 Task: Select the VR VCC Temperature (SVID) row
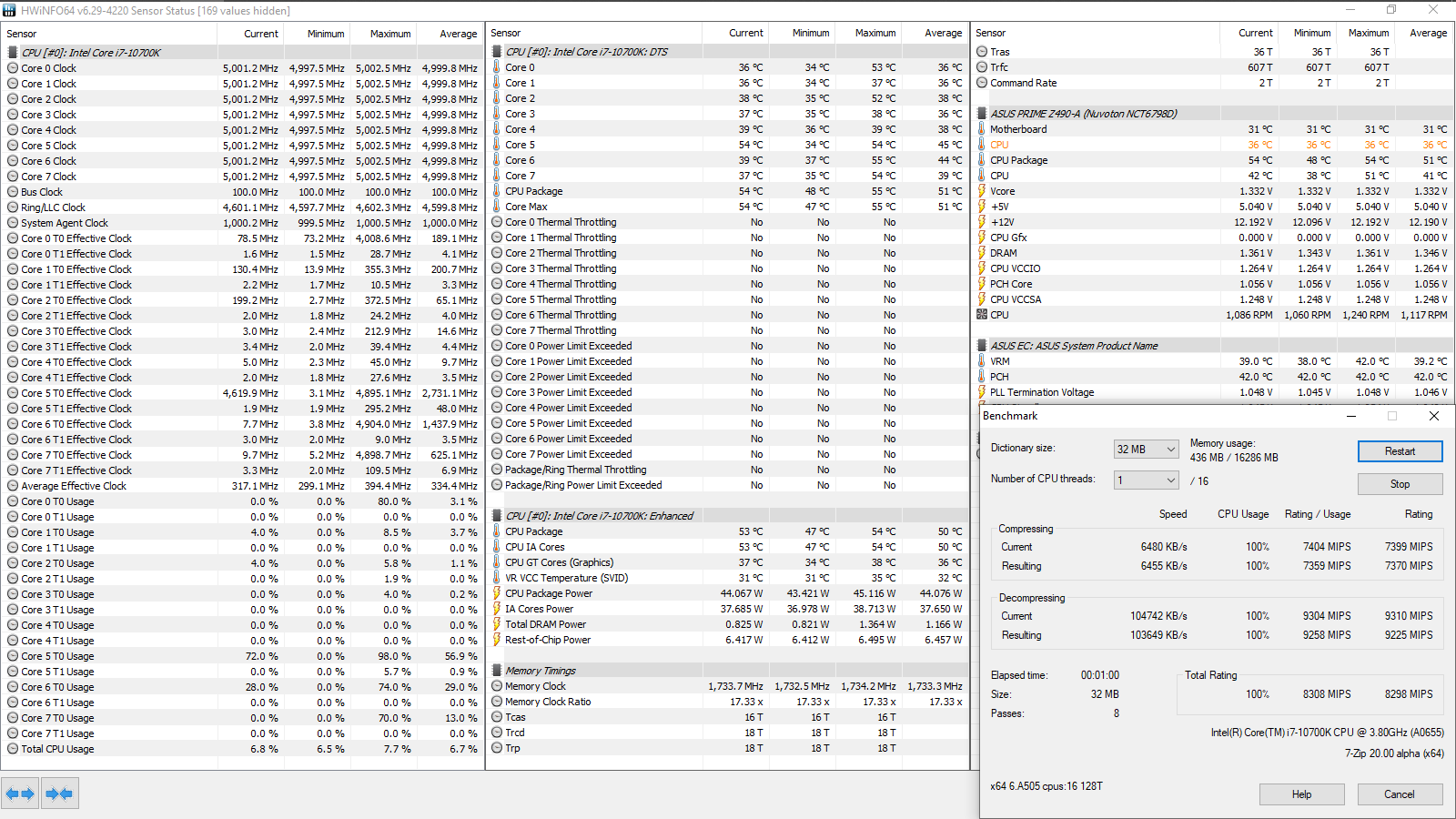point(728,578)
